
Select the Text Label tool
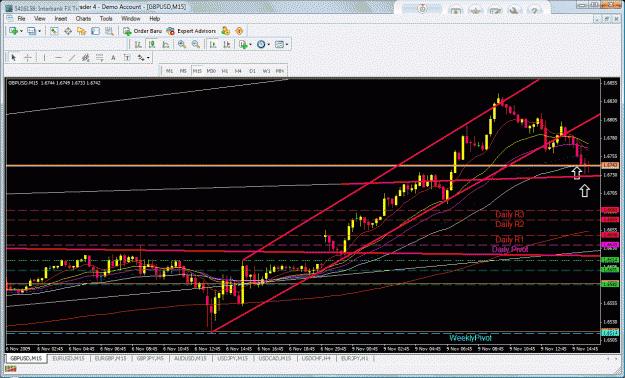coord(127,58)
